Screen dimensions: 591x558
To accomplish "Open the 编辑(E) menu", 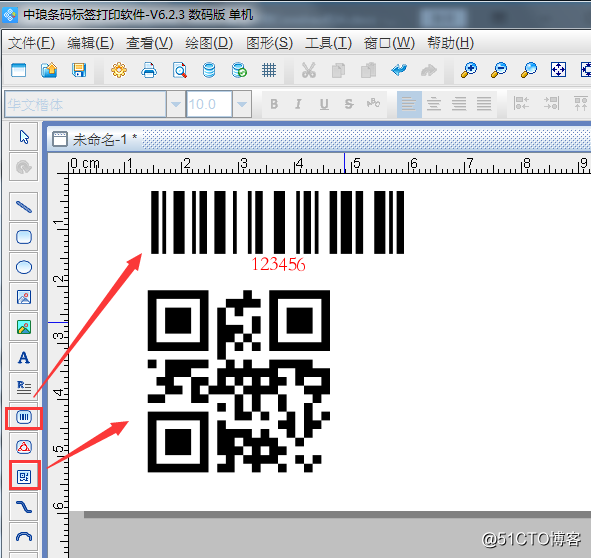I will click(90, 43).
